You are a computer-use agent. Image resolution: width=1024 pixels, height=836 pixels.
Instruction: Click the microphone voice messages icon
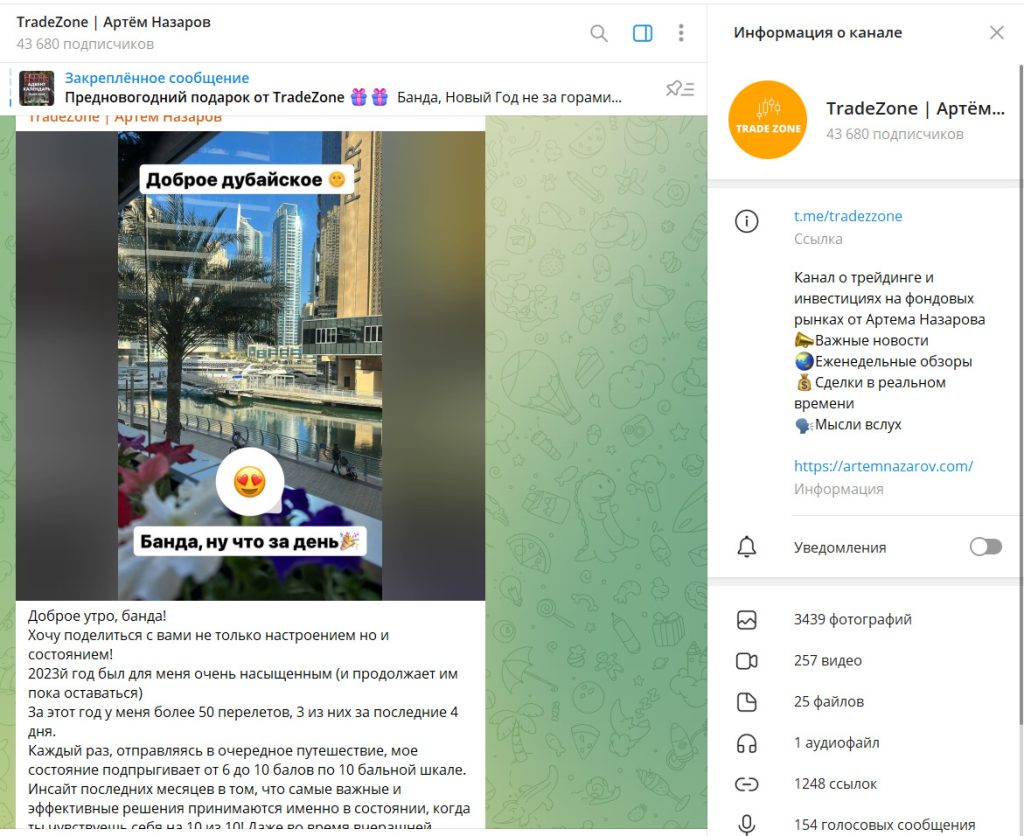point(746,824)
